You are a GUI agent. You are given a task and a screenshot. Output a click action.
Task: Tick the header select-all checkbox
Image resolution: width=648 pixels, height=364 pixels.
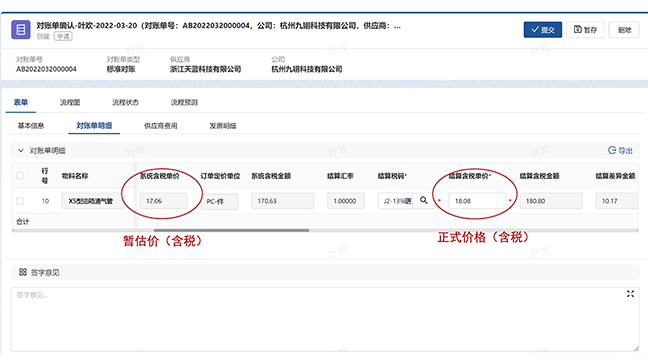click(20, 176)
